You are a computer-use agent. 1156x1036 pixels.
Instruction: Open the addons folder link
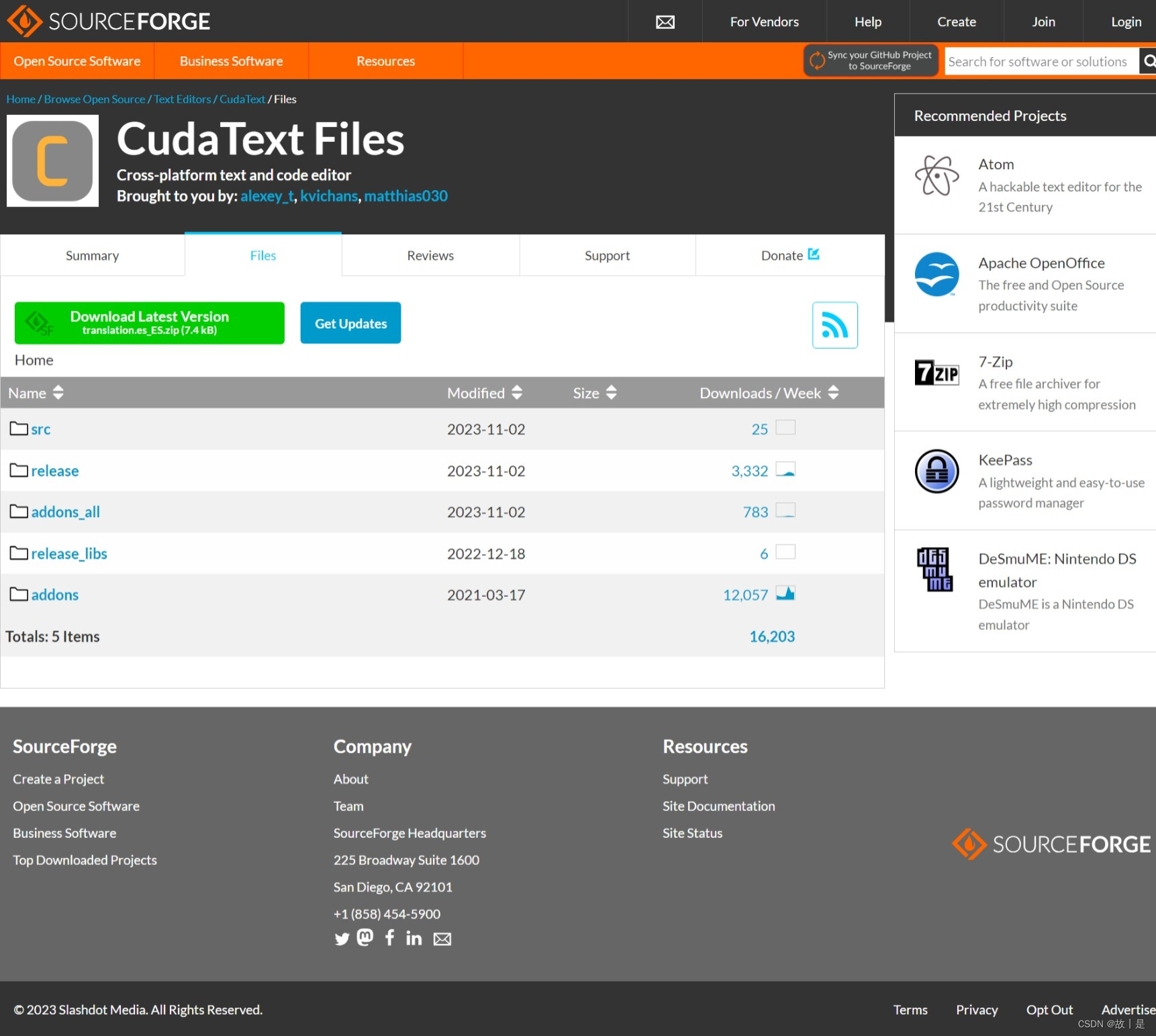[55, 595]
